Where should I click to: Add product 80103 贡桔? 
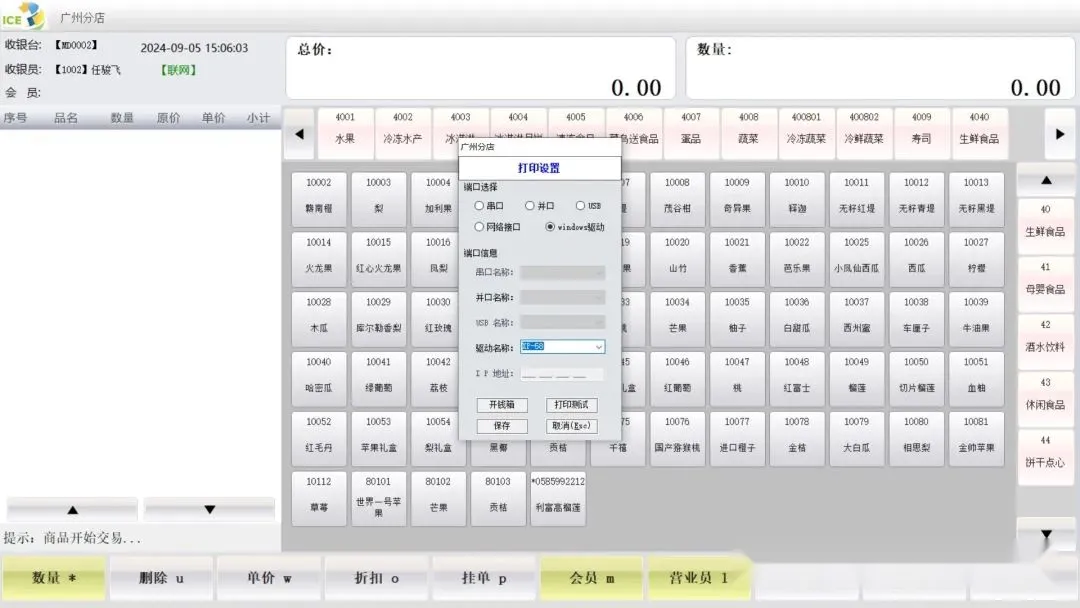[498, 499]
